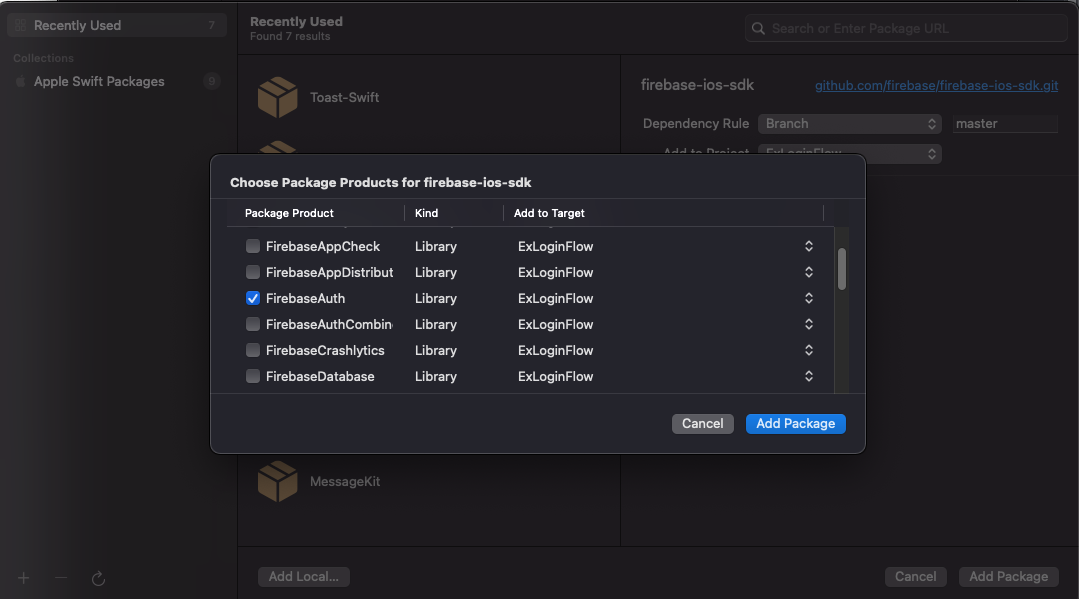Click the plus add collection icon
This screenshot has height=599, width=1079.
(x=23, y=578)
